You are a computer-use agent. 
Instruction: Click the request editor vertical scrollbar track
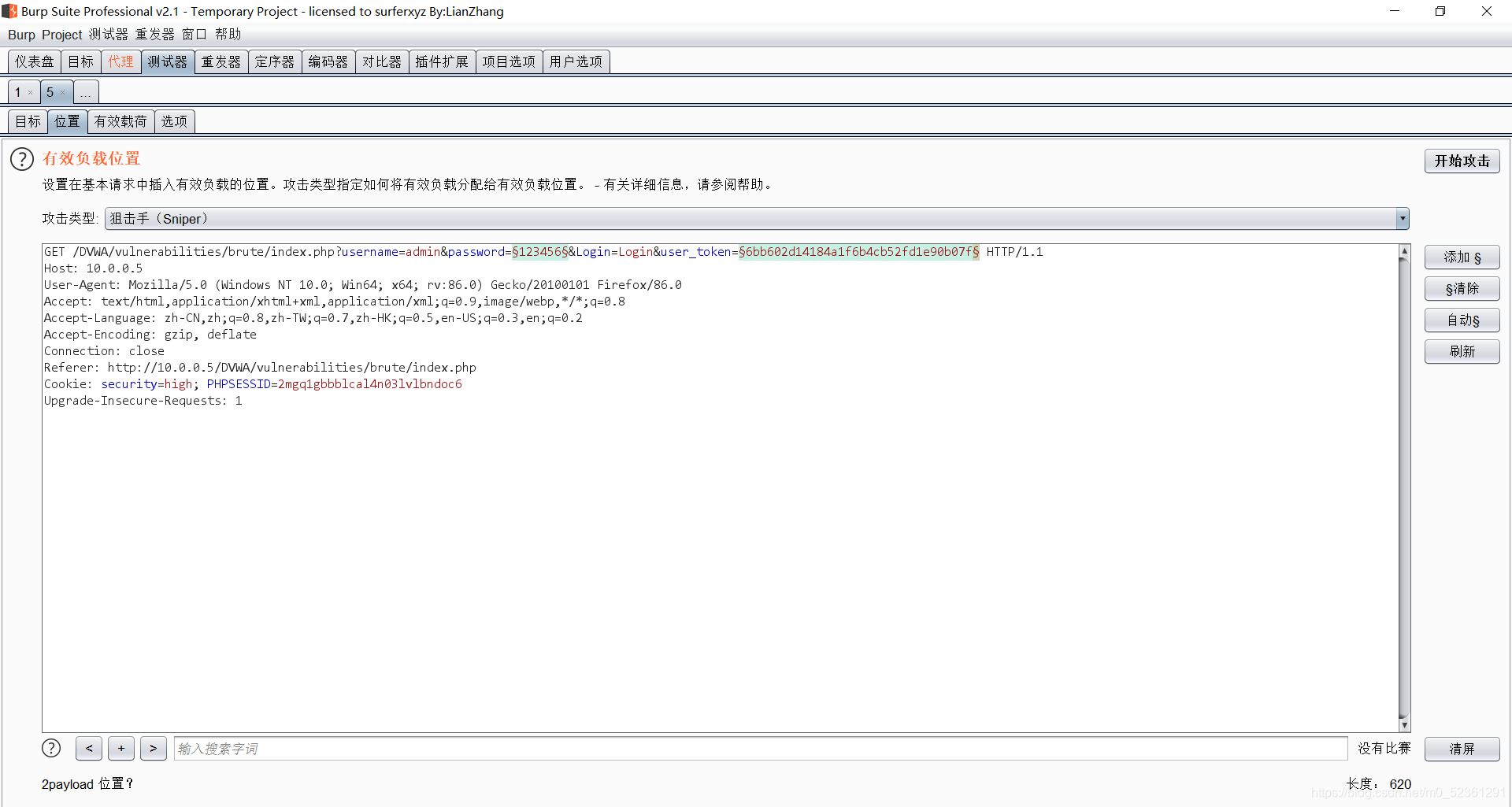[1404, 488]
